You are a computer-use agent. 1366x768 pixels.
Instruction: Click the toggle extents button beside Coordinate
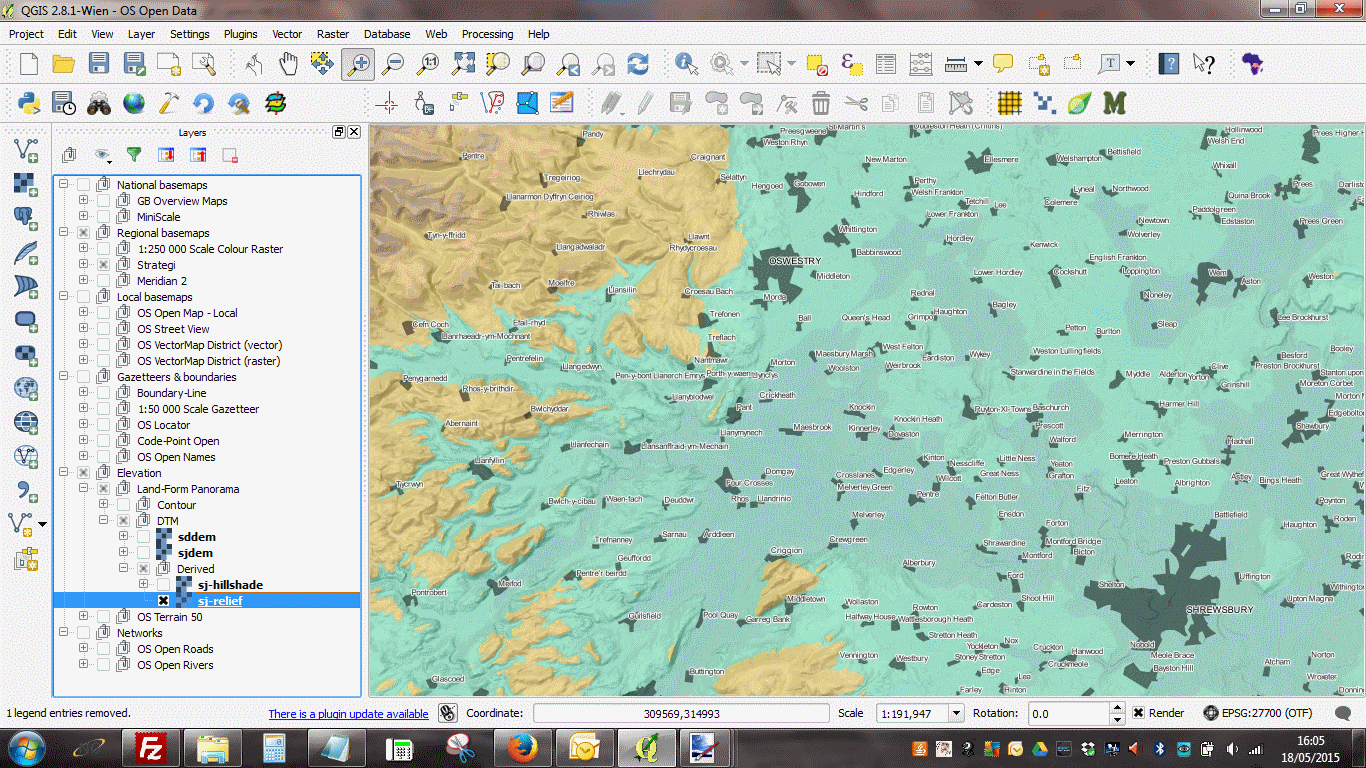click(x=447, y=713)
